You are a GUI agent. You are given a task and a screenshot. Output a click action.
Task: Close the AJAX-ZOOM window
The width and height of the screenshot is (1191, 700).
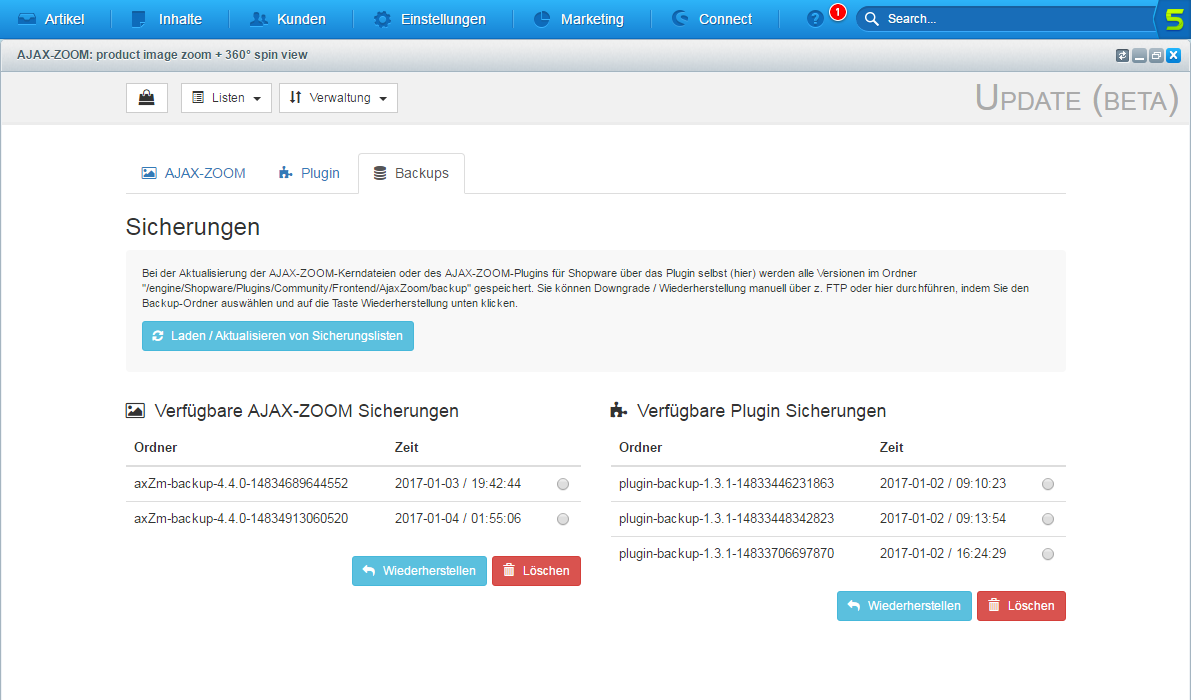click(1174, 55)
